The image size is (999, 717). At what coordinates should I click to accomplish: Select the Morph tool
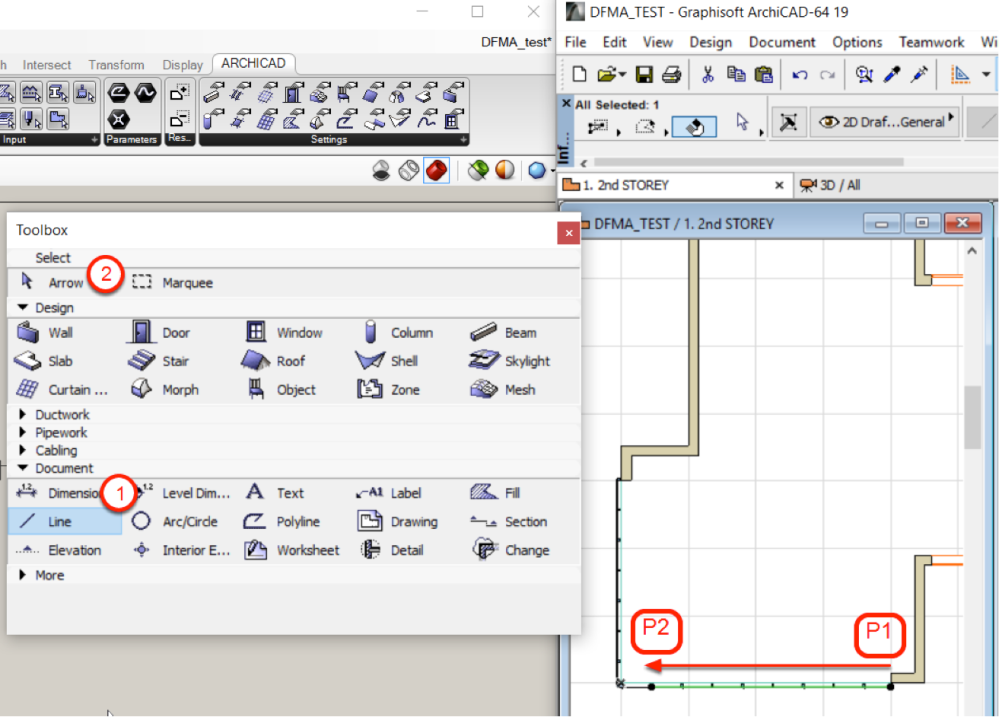(x=165, y=389)
